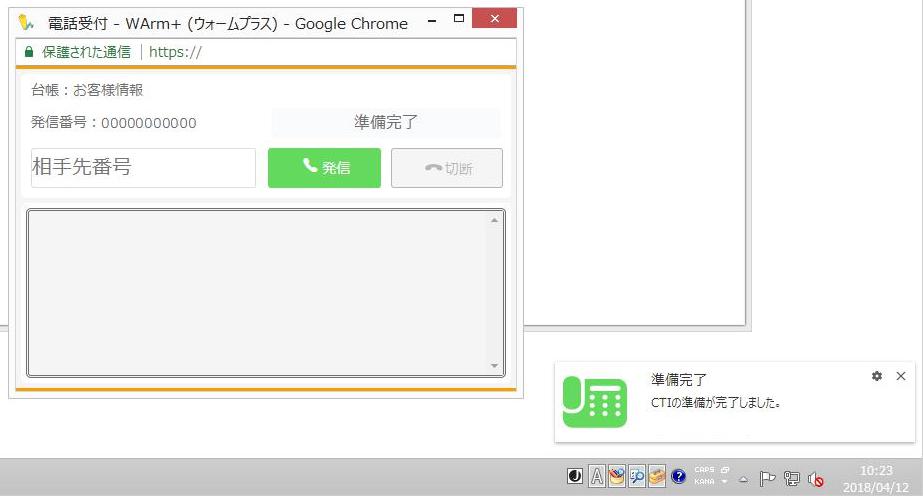Click the https:// address bar URL
Viewport: 923px width, 496px height.
[x=175, y=52]
